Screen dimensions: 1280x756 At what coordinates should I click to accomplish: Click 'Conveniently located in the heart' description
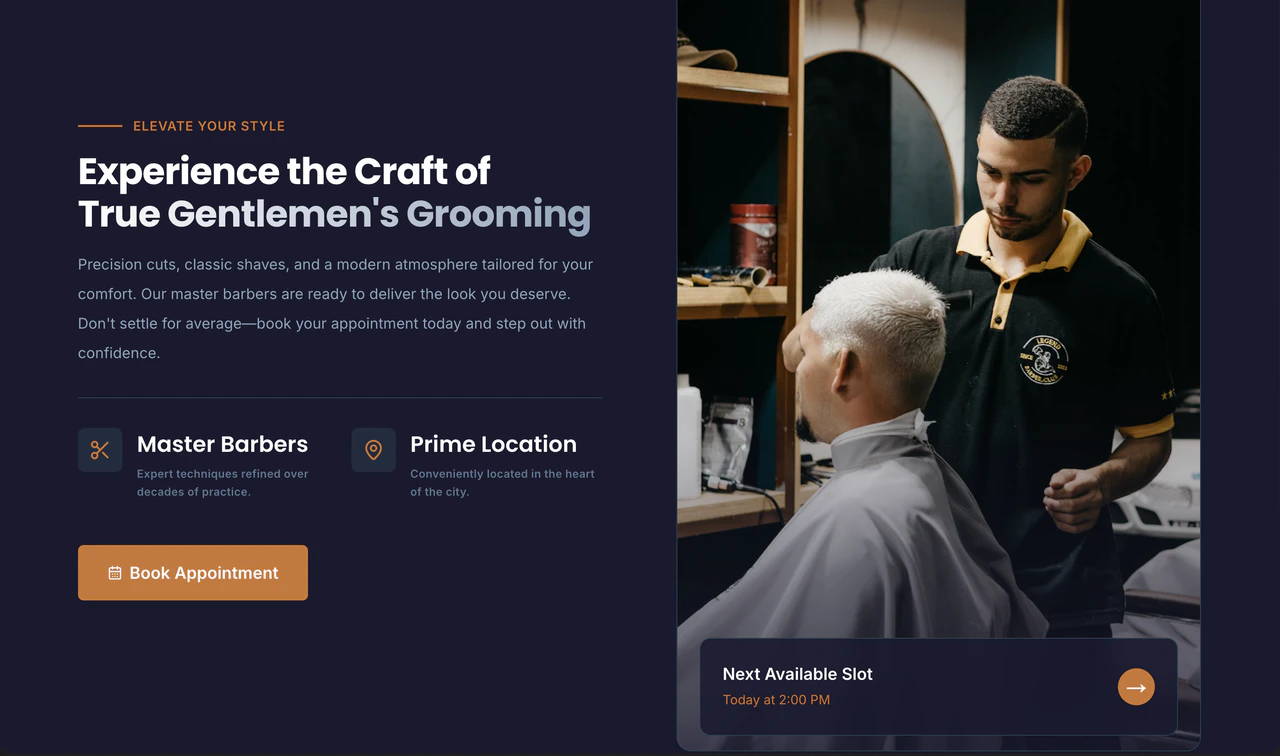pyautogui.click(x=502, y=483)
